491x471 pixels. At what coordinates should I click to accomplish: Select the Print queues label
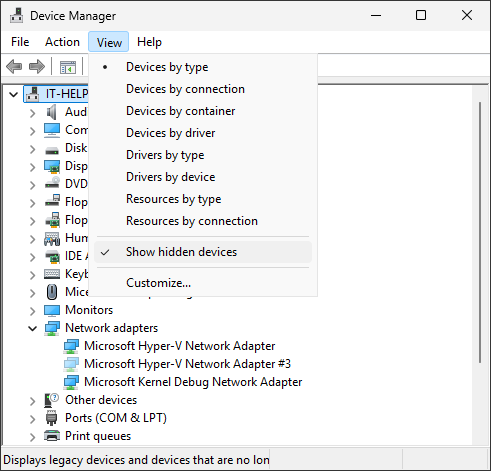point(98,436)
